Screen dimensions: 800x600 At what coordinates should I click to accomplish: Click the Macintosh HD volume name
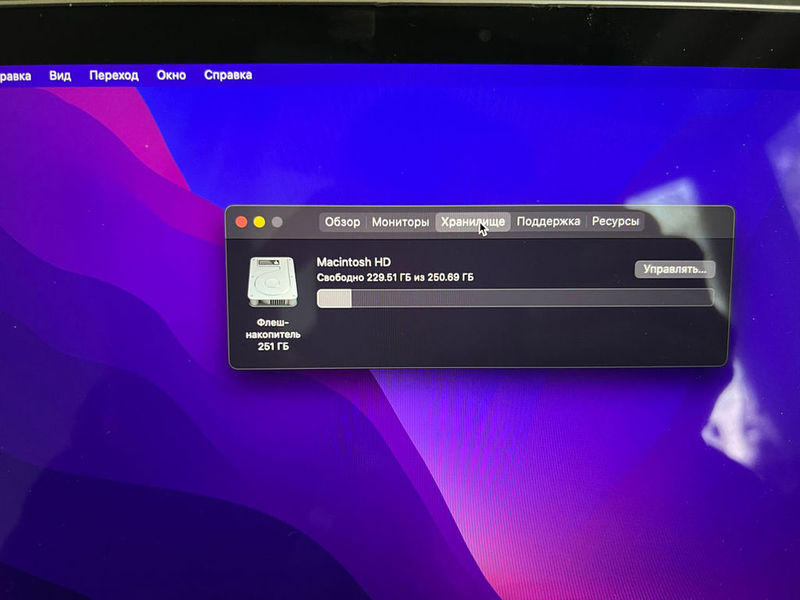(x=354, y=262)
